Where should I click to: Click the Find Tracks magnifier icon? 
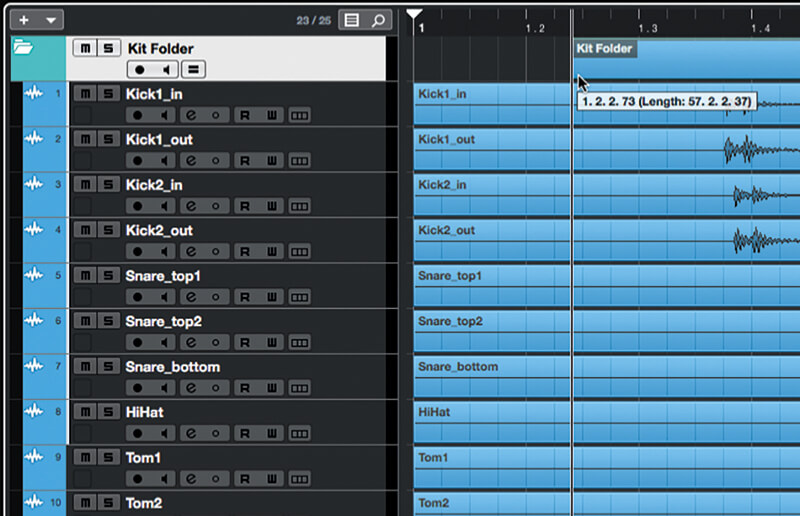379,20
